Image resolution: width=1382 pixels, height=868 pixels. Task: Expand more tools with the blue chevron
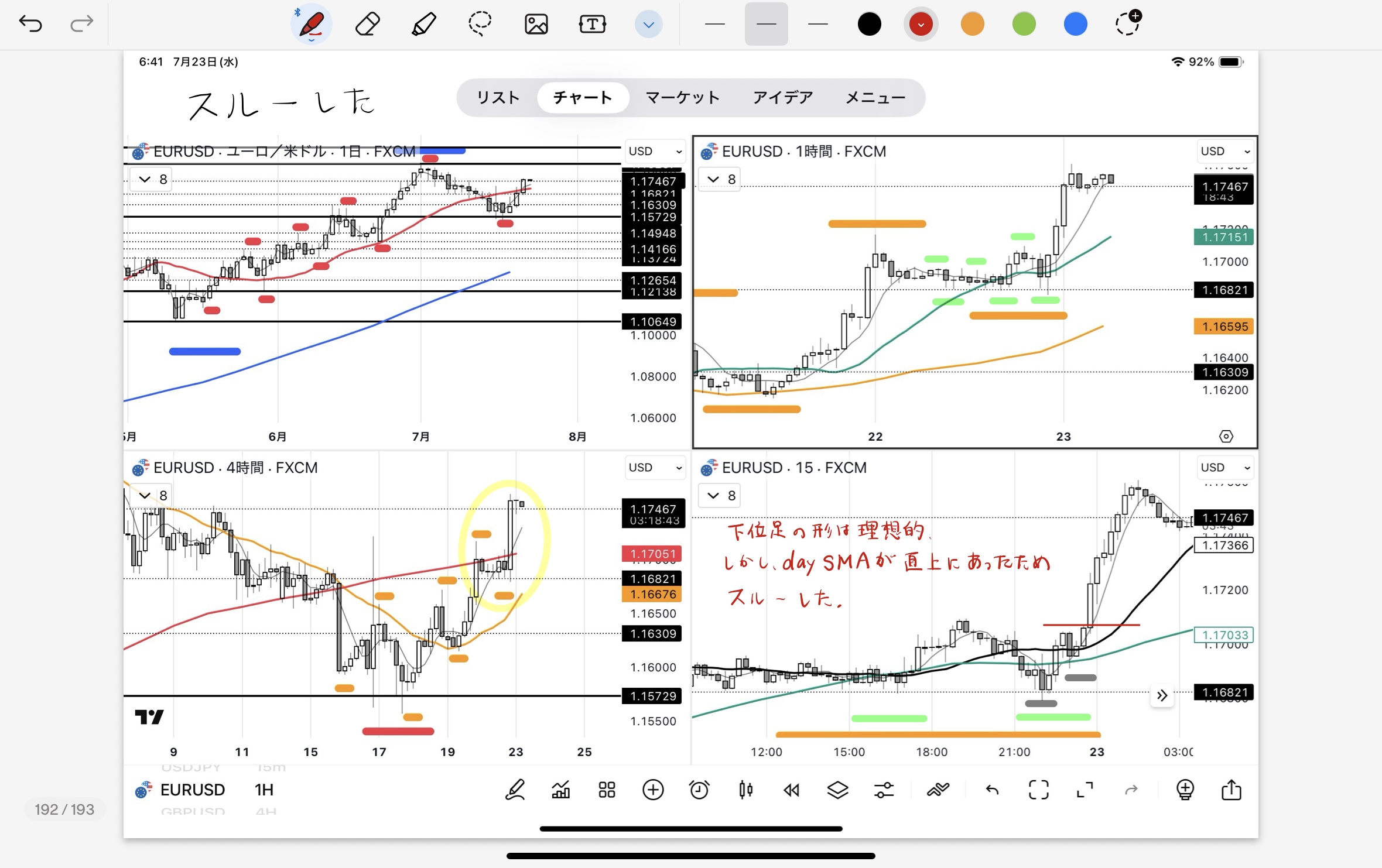click(x=648, y=25)
